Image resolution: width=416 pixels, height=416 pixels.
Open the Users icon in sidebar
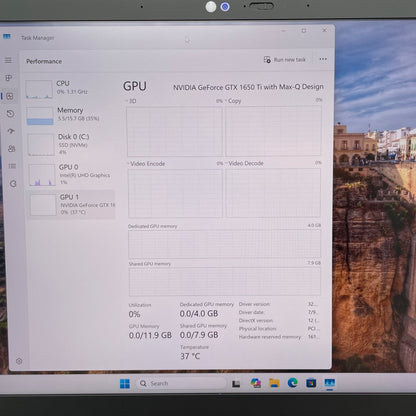click(x=12, y=148)
